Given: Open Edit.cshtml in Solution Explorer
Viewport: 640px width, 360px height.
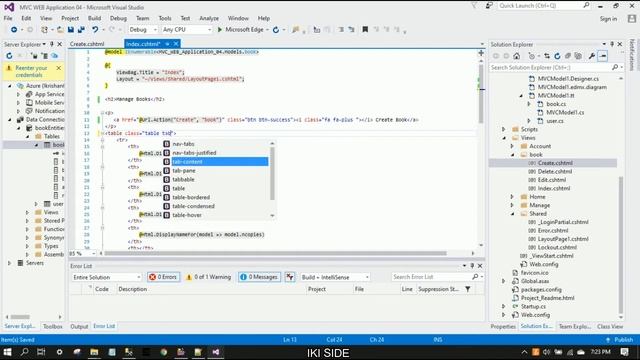Looking at the screenshot, I should pyautogui.click(x=551, y=180).
